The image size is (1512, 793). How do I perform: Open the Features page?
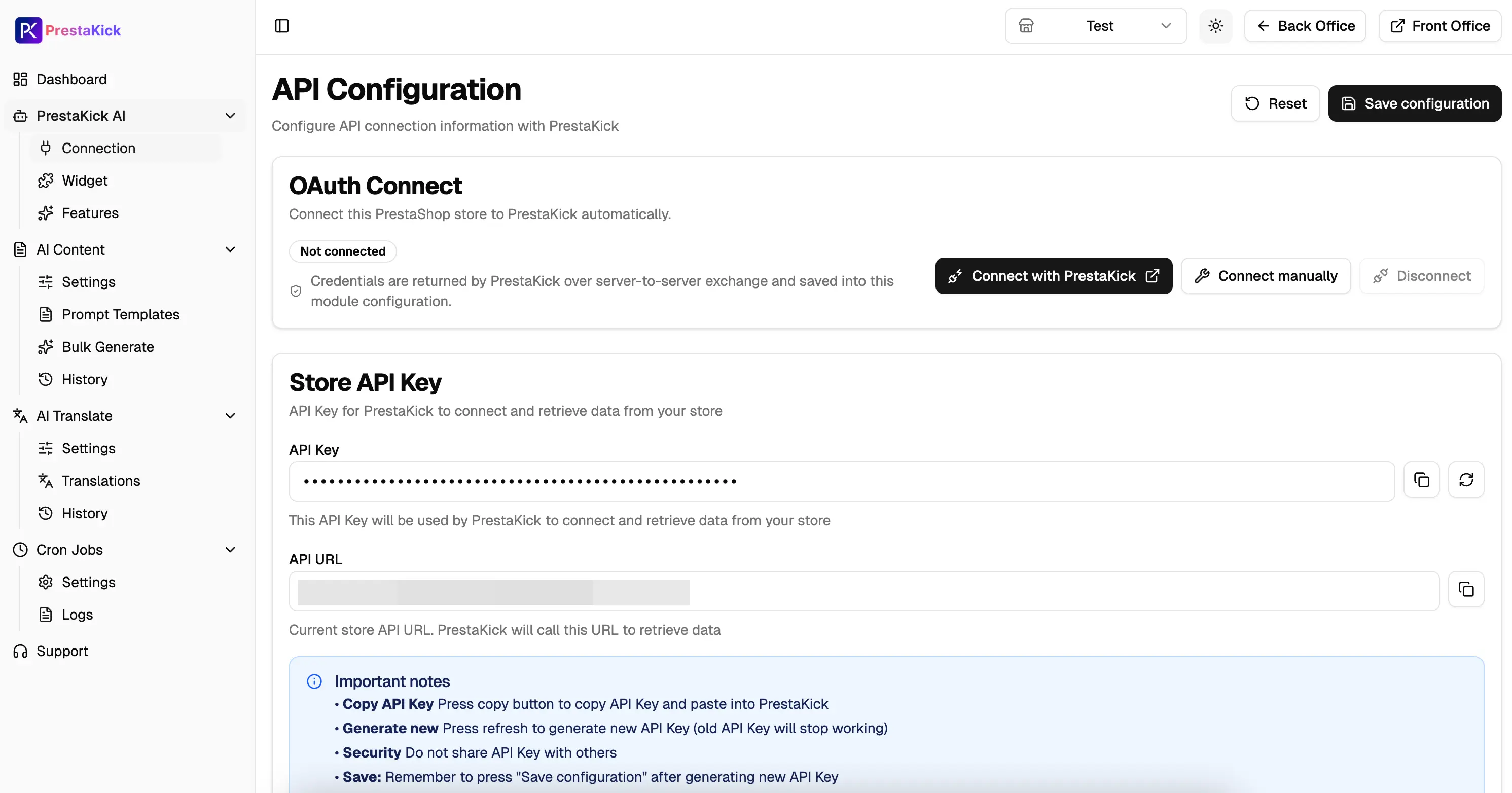tap(90, 213)
